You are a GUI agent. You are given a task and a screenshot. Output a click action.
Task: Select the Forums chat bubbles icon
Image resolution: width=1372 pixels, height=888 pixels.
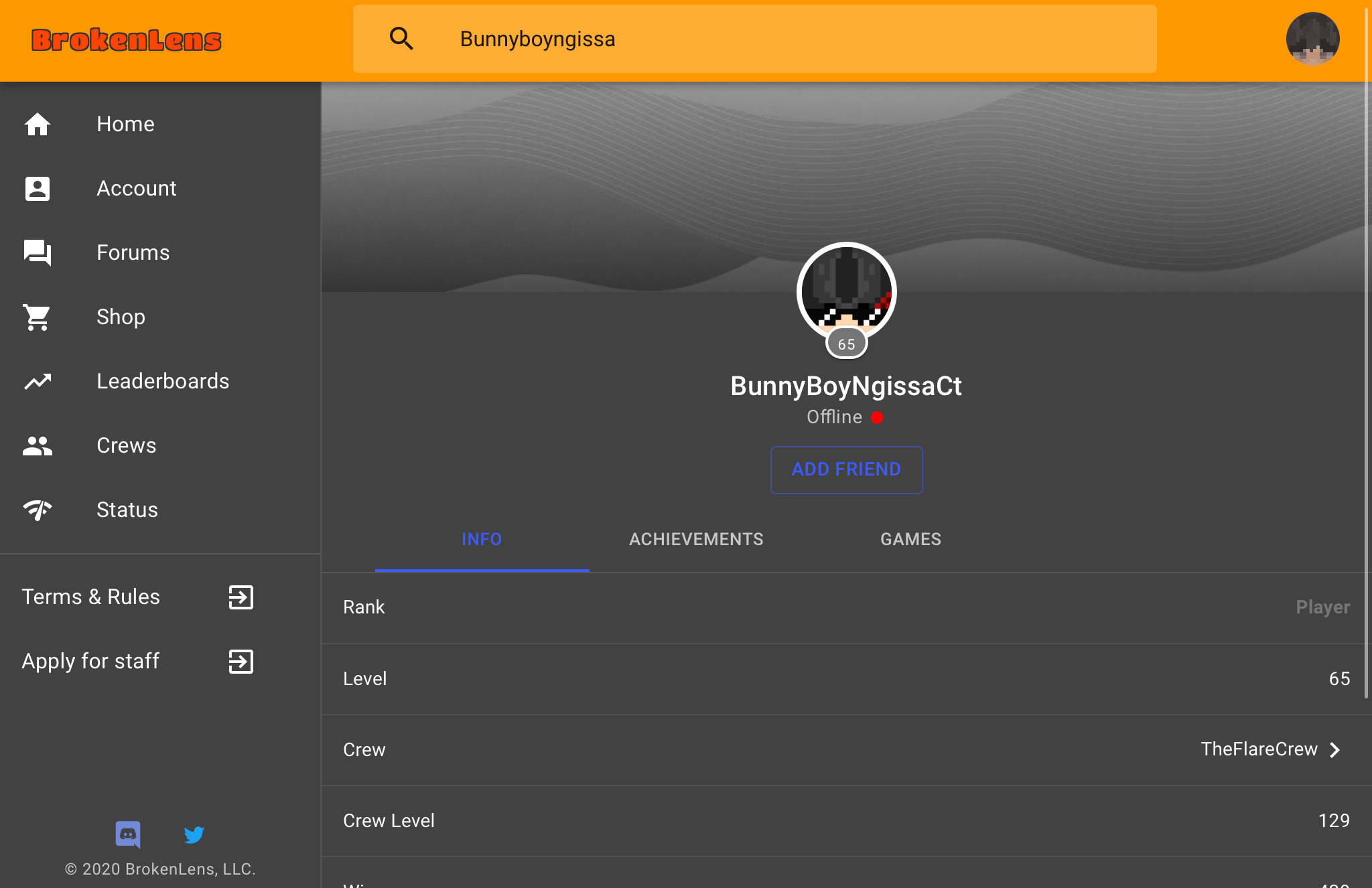coord(38,252)
